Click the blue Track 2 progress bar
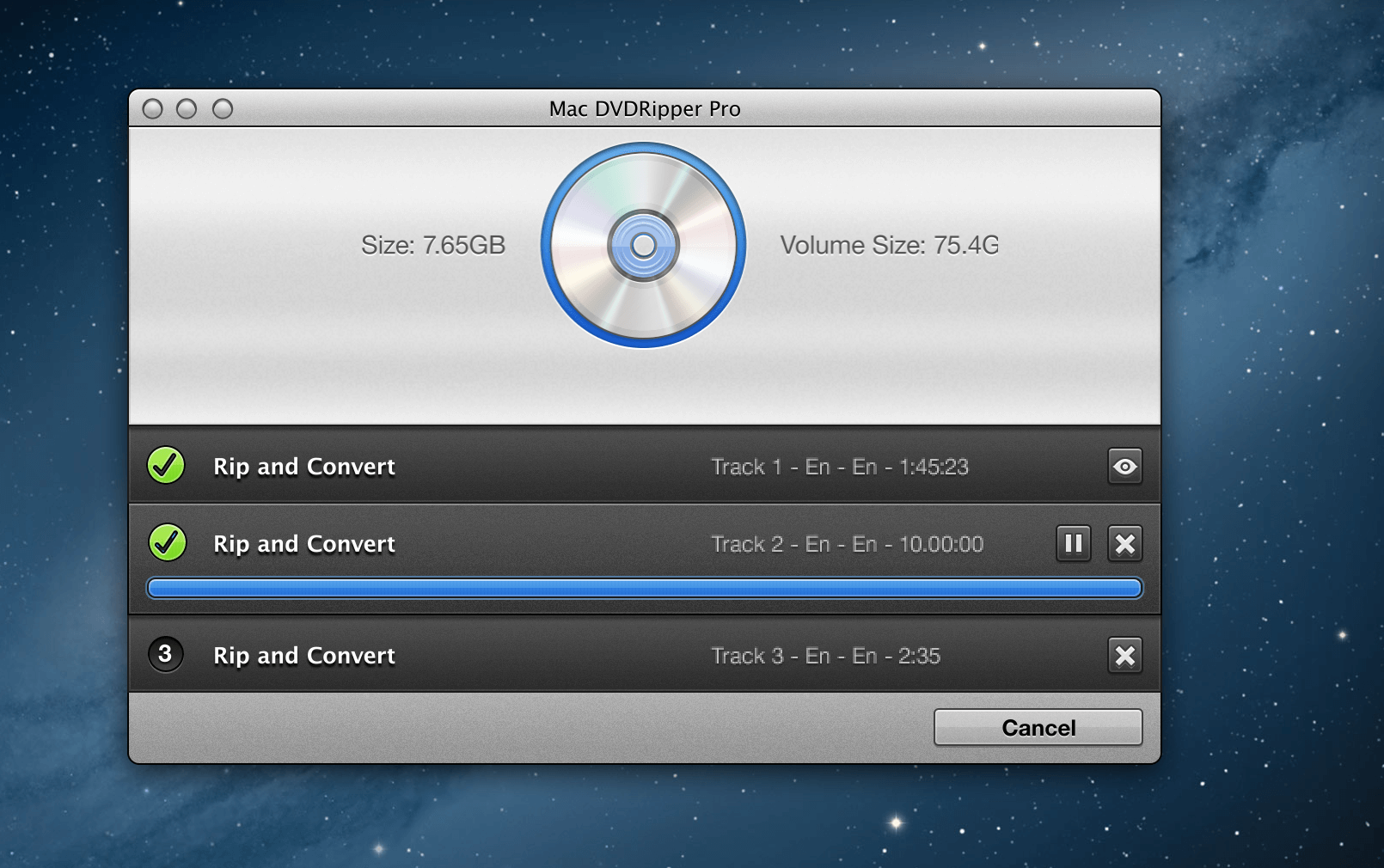The height and width of the screenshot is (868, 1384). tap(645, 588)
